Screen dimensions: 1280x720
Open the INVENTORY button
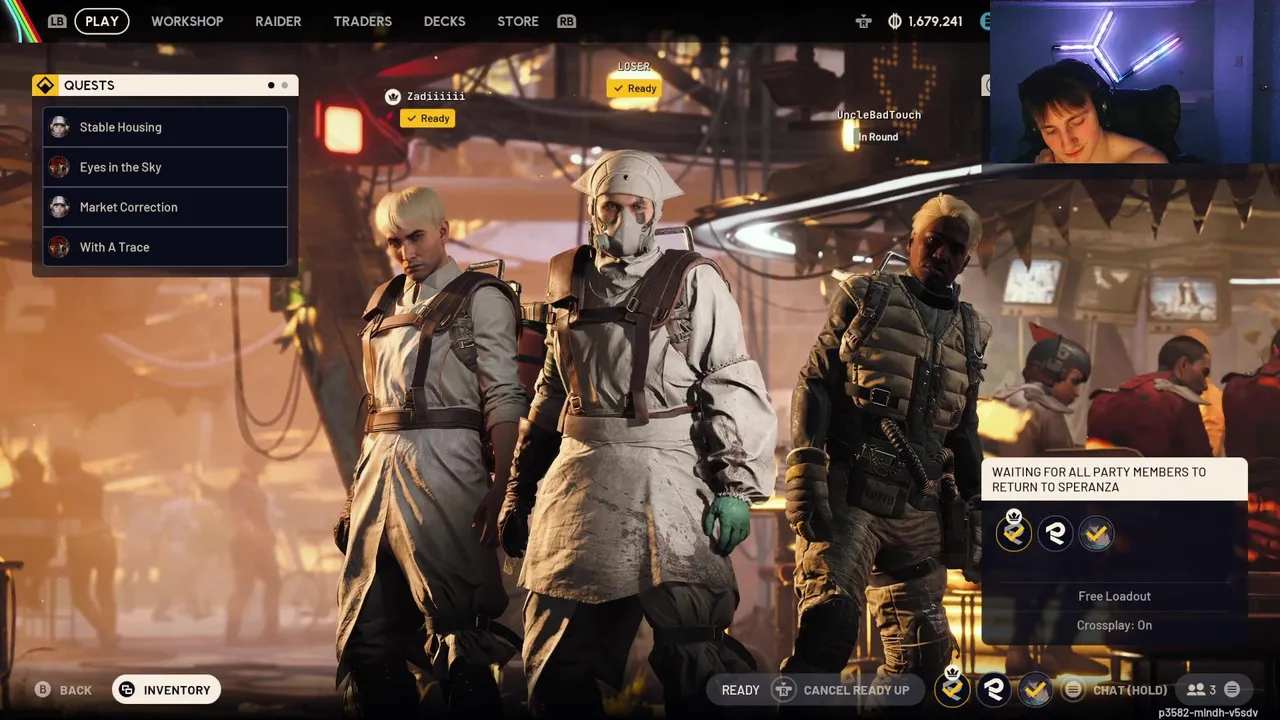[x=167, y=690]
